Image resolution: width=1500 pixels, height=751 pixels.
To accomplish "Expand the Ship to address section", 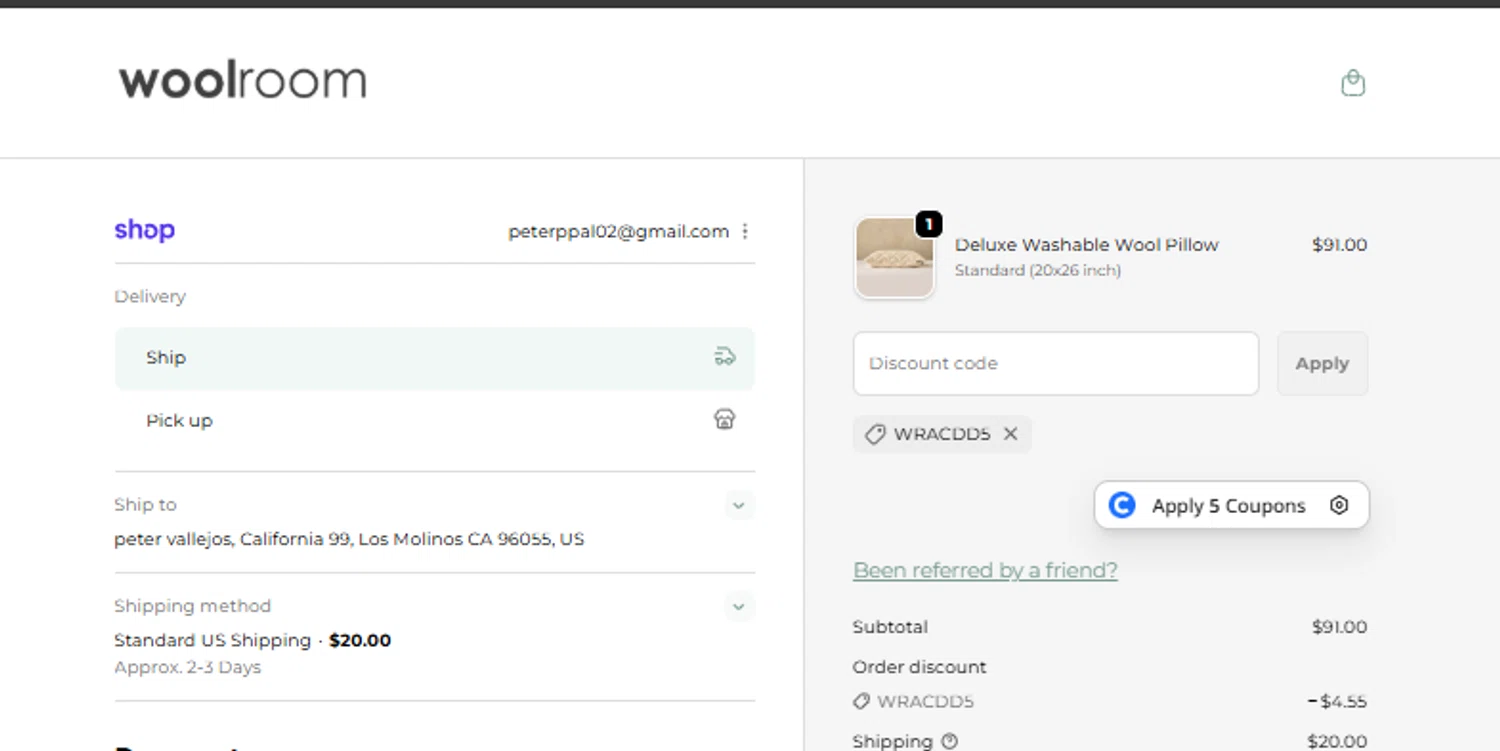I will [x=739, y=505].
